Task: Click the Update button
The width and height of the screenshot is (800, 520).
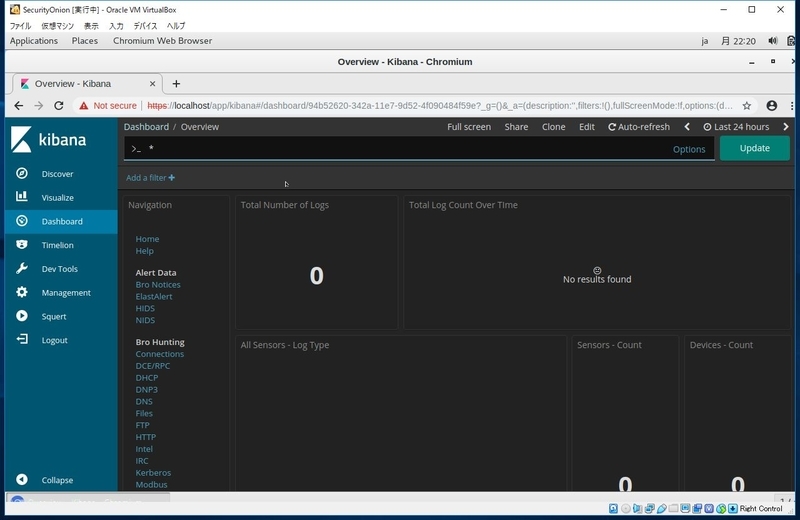Action: tap(755, 148)
